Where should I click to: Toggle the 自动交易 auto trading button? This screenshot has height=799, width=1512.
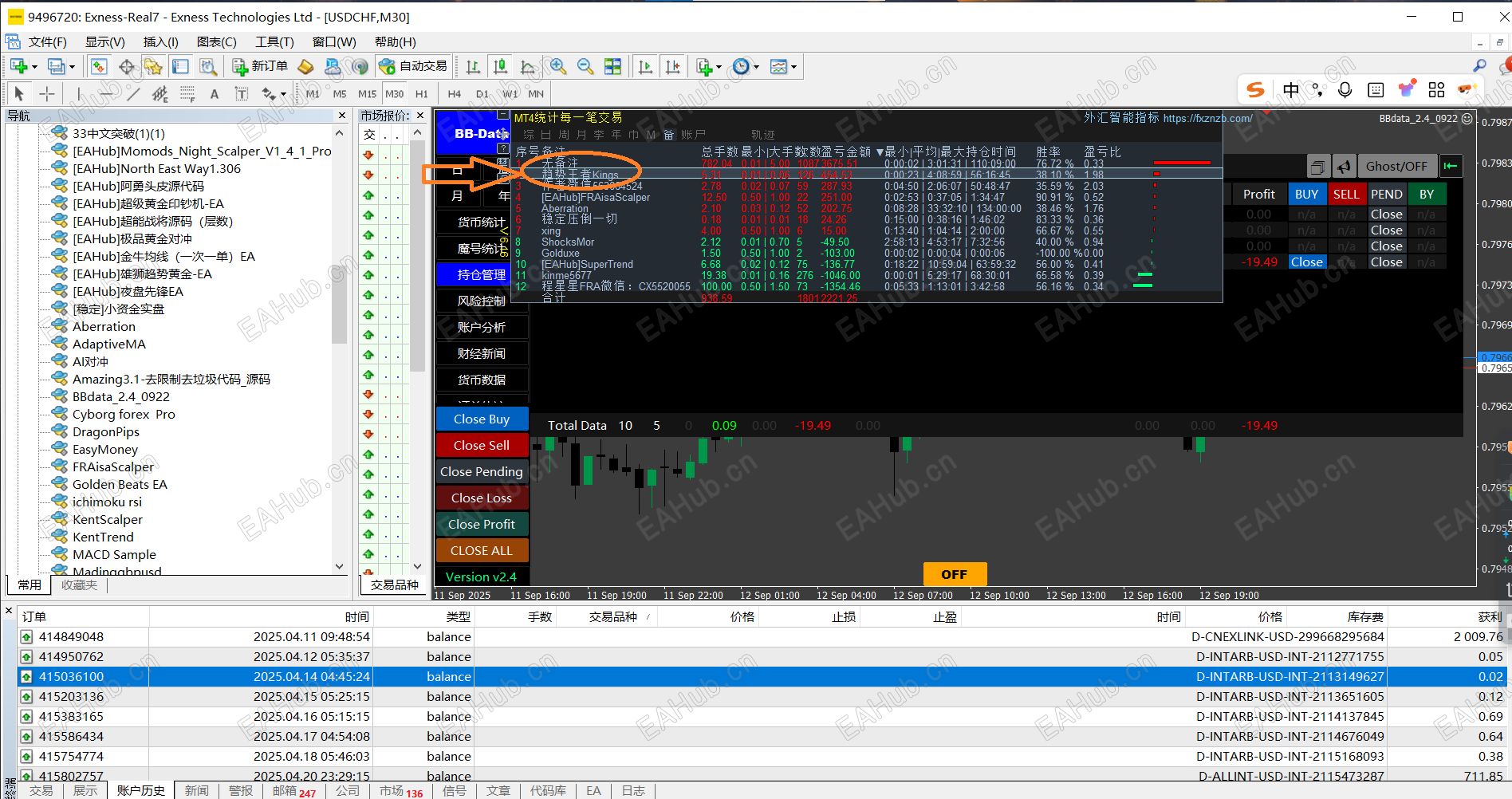pyautogui.click(x=413, y=66)
